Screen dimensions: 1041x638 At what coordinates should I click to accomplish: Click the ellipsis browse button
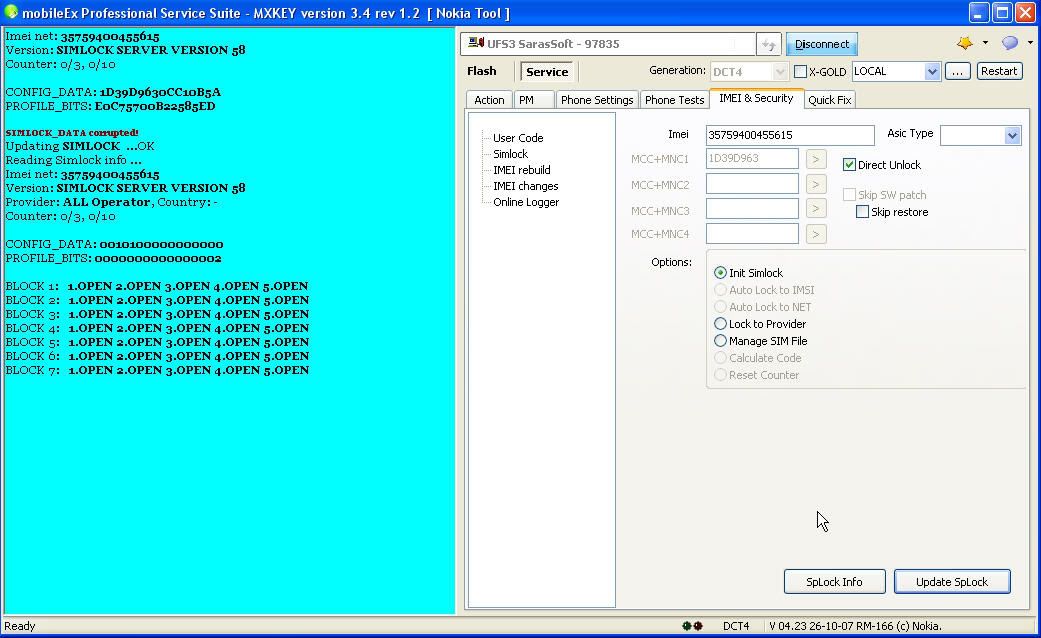(957, 71)
